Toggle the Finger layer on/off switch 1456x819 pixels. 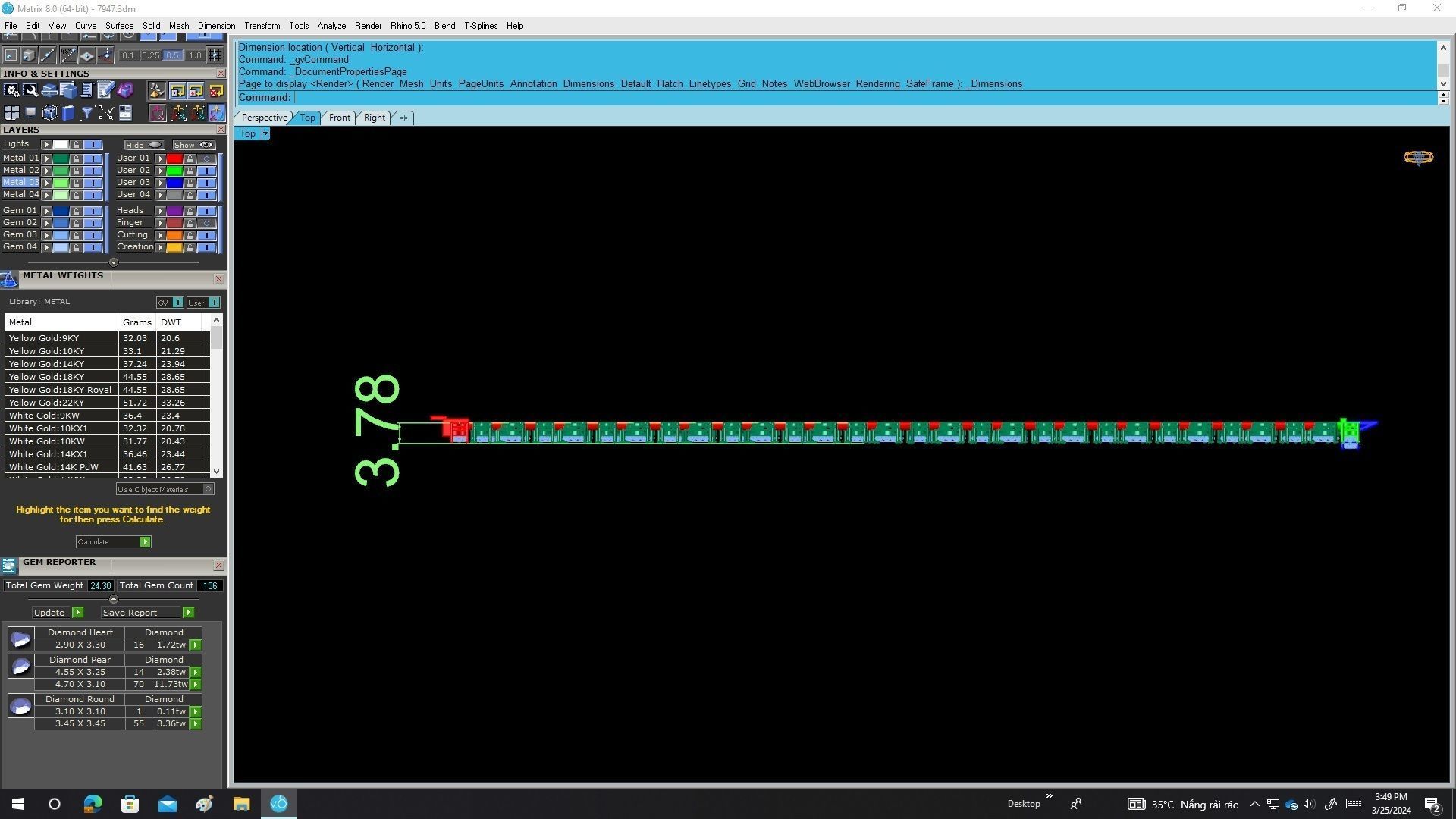(x=206, y=223)
